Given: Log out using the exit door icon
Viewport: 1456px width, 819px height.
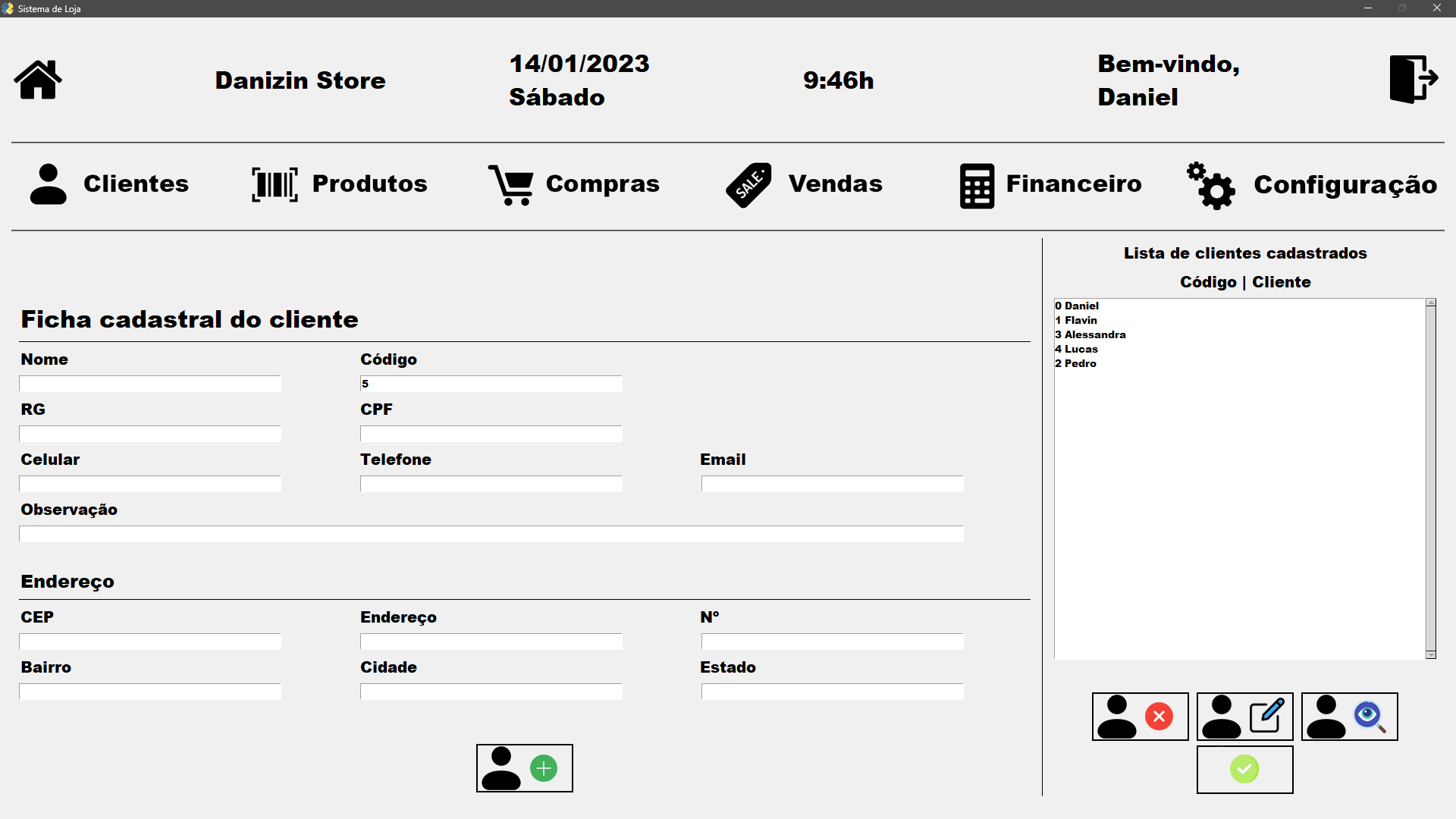Looking at the screenshot, I should pyautogui.click(x=1412, y=79).
